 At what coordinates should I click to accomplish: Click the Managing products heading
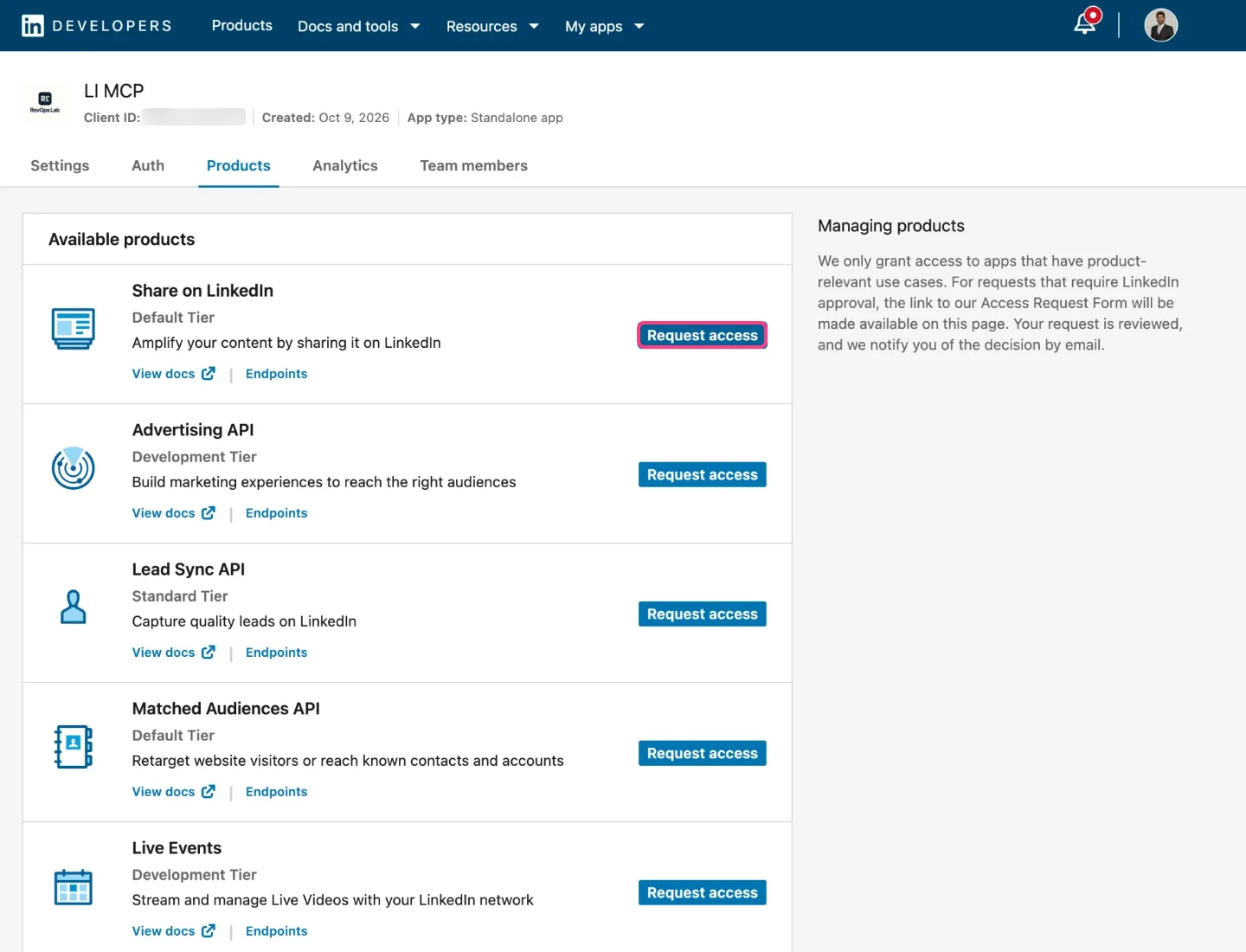tap(891, 226)
